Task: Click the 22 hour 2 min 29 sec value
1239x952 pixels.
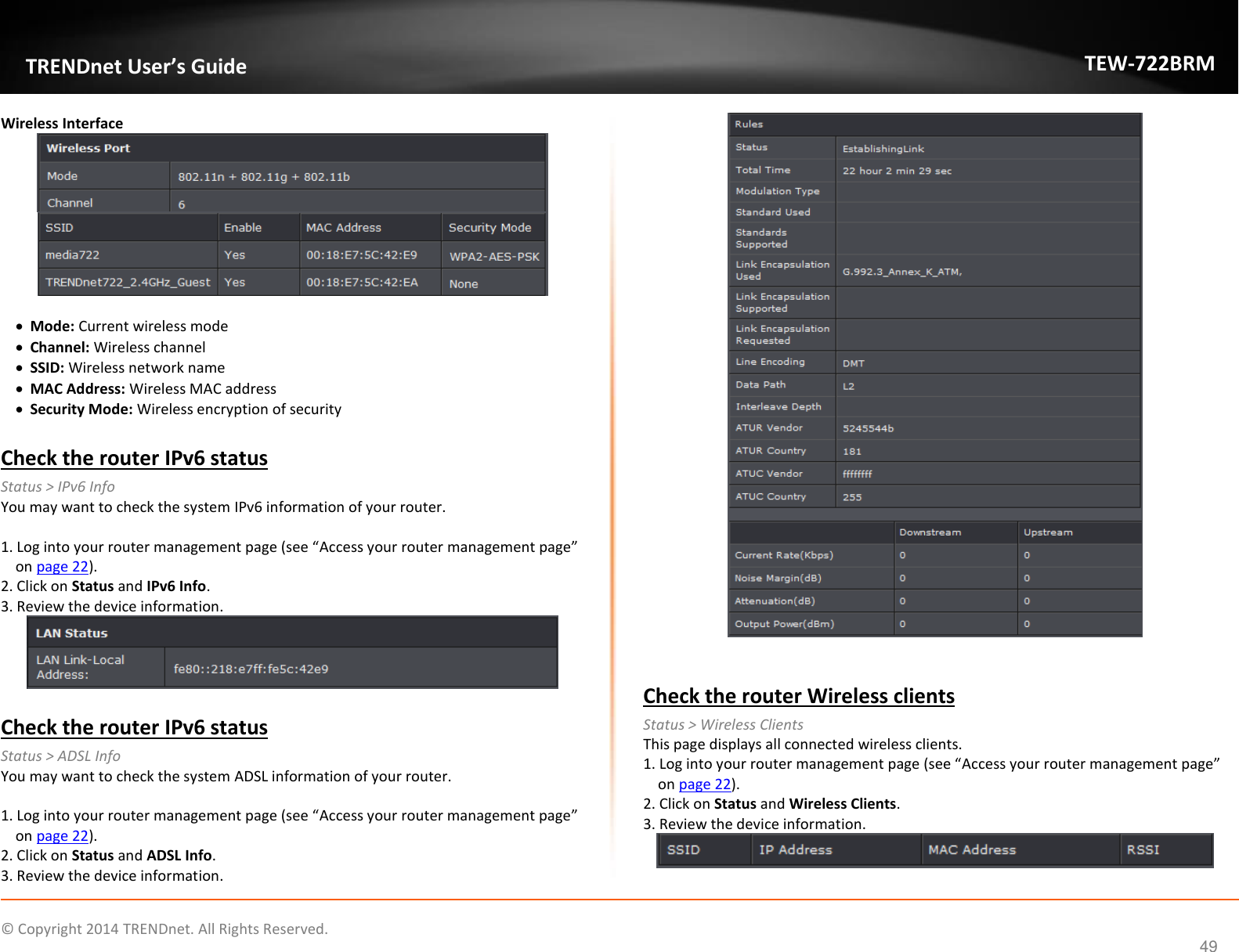Action: point(897,171)
